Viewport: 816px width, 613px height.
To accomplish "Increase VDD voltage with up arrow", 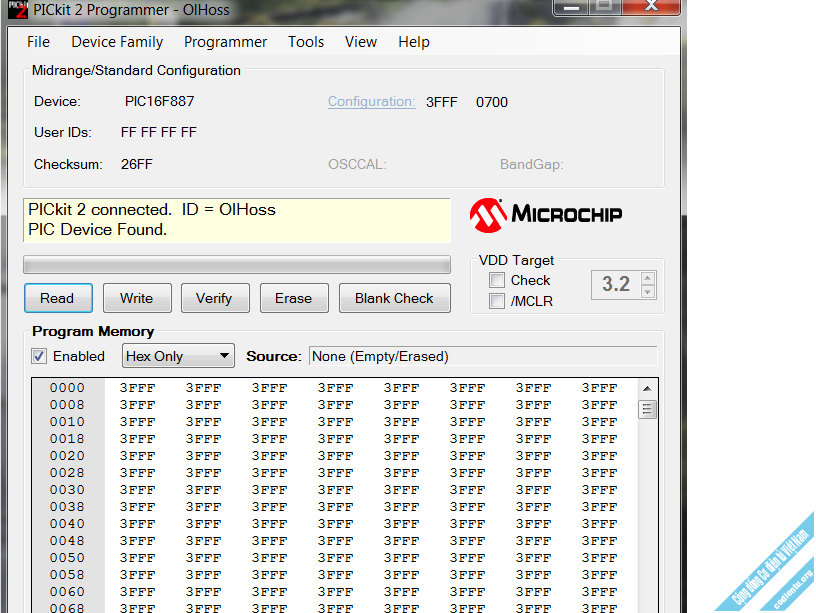I will [x=647, y=278].
